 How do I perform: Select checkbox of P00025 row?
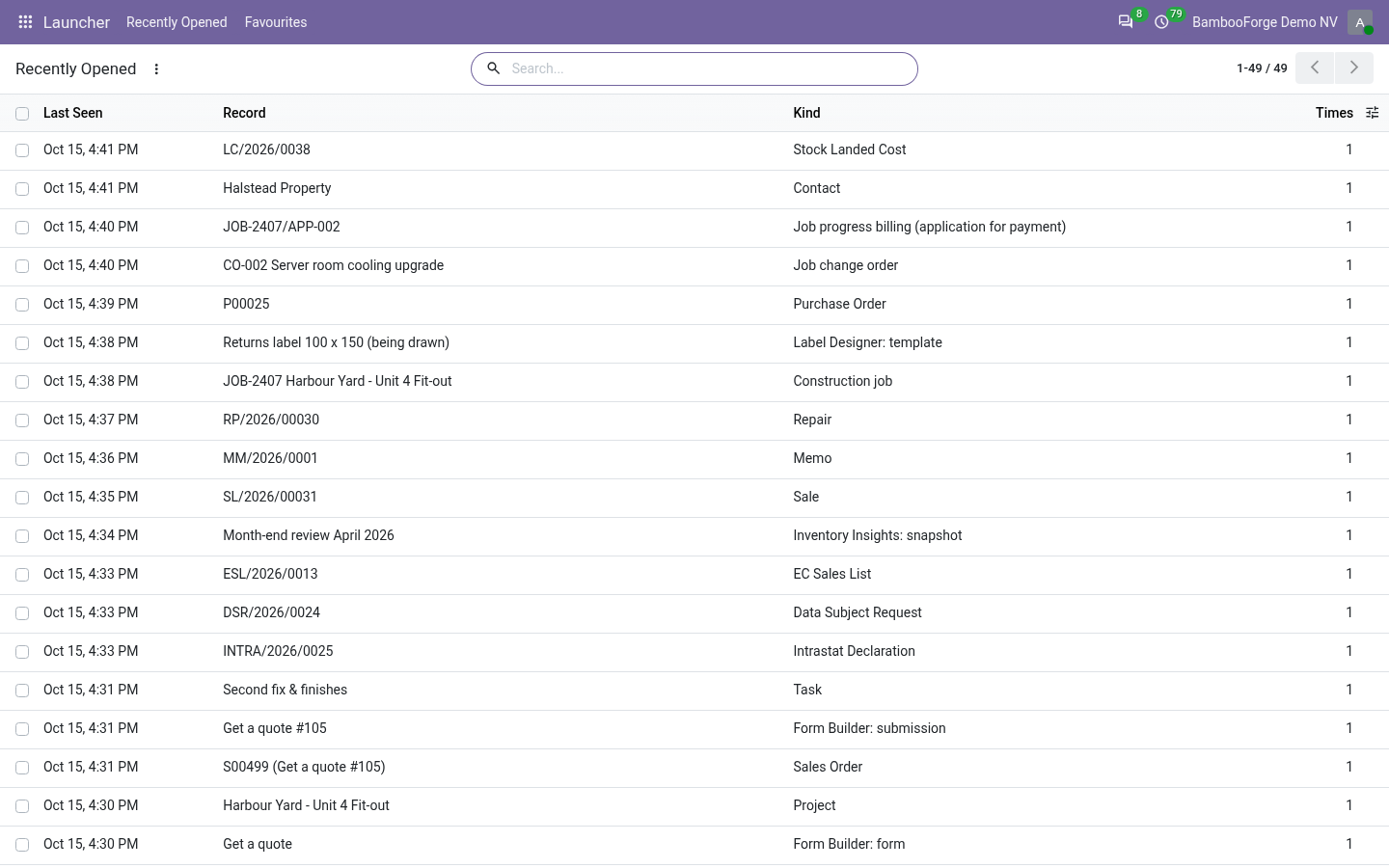[22, 305]
